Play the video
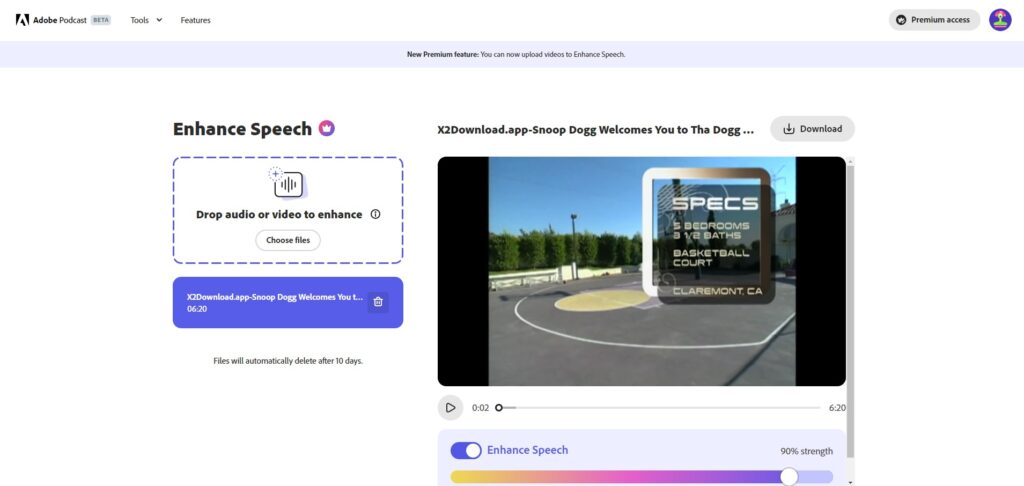Viewport: 1024px width, 486px height. point(450,408)
